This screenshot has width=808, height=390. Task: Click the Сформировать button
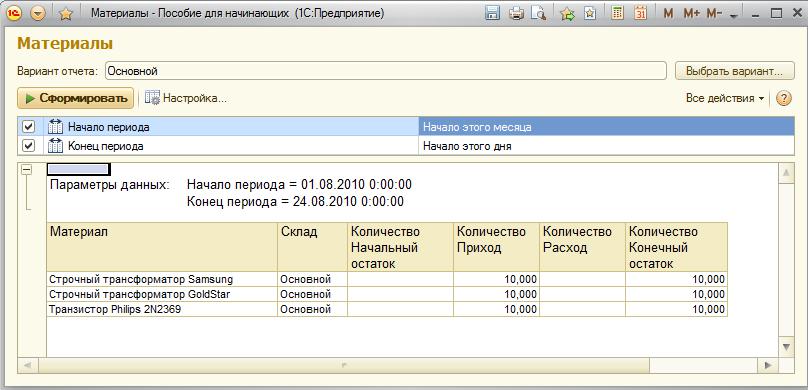[x=75, y=98]
